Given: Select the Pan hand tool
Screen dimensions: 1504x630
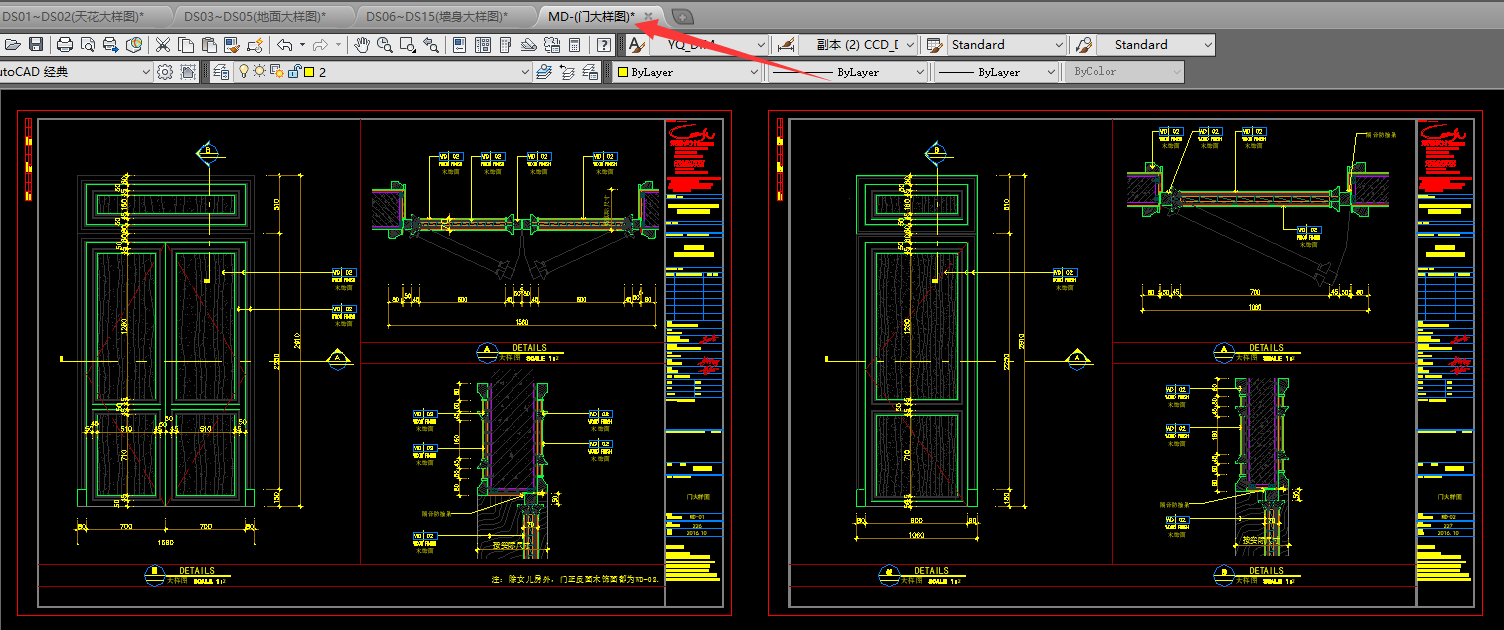Looking at the screenshot, I should click(361, 45).
